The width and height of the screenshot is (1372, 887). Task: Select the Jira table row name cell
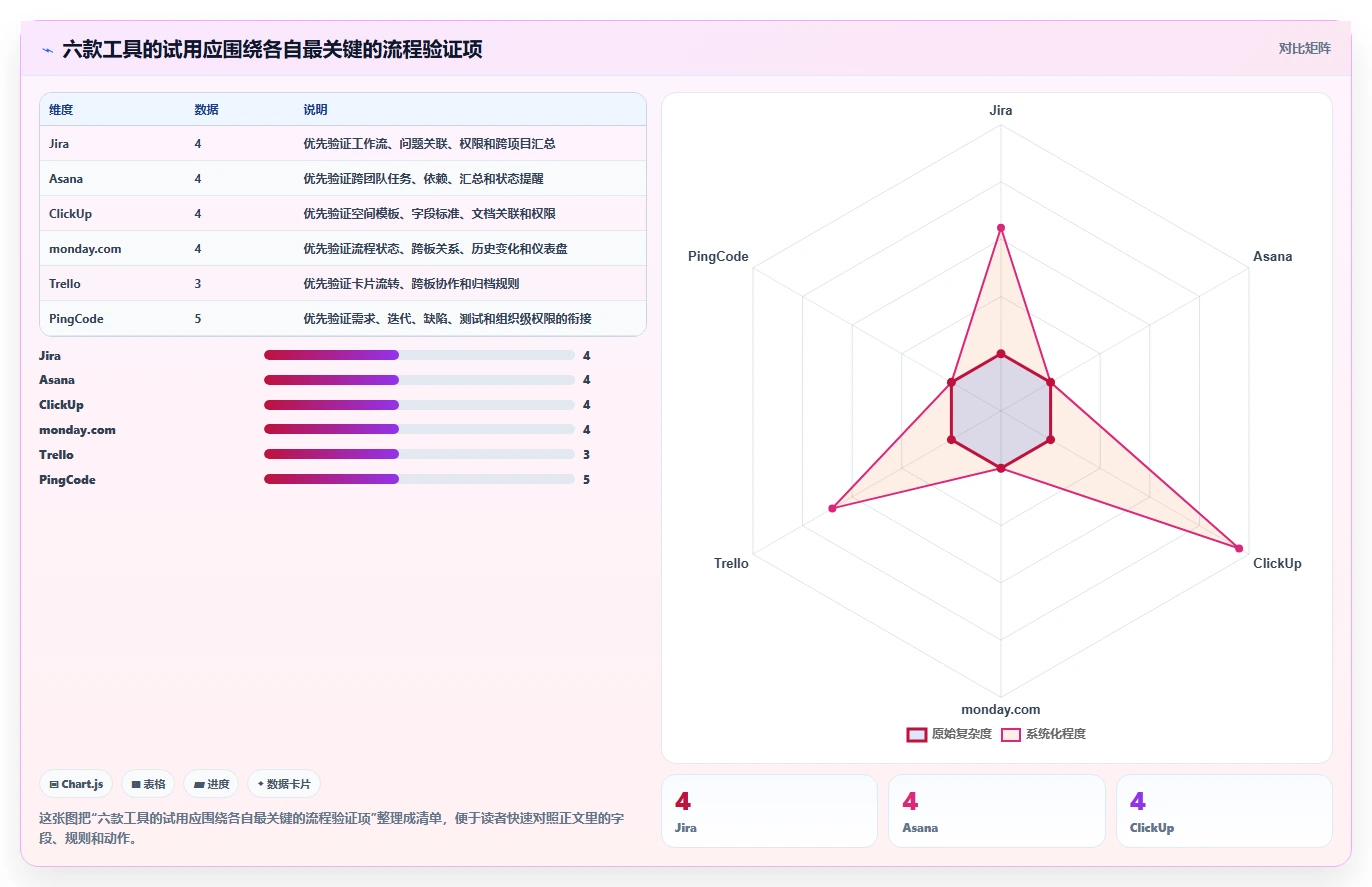coord(59,144)
